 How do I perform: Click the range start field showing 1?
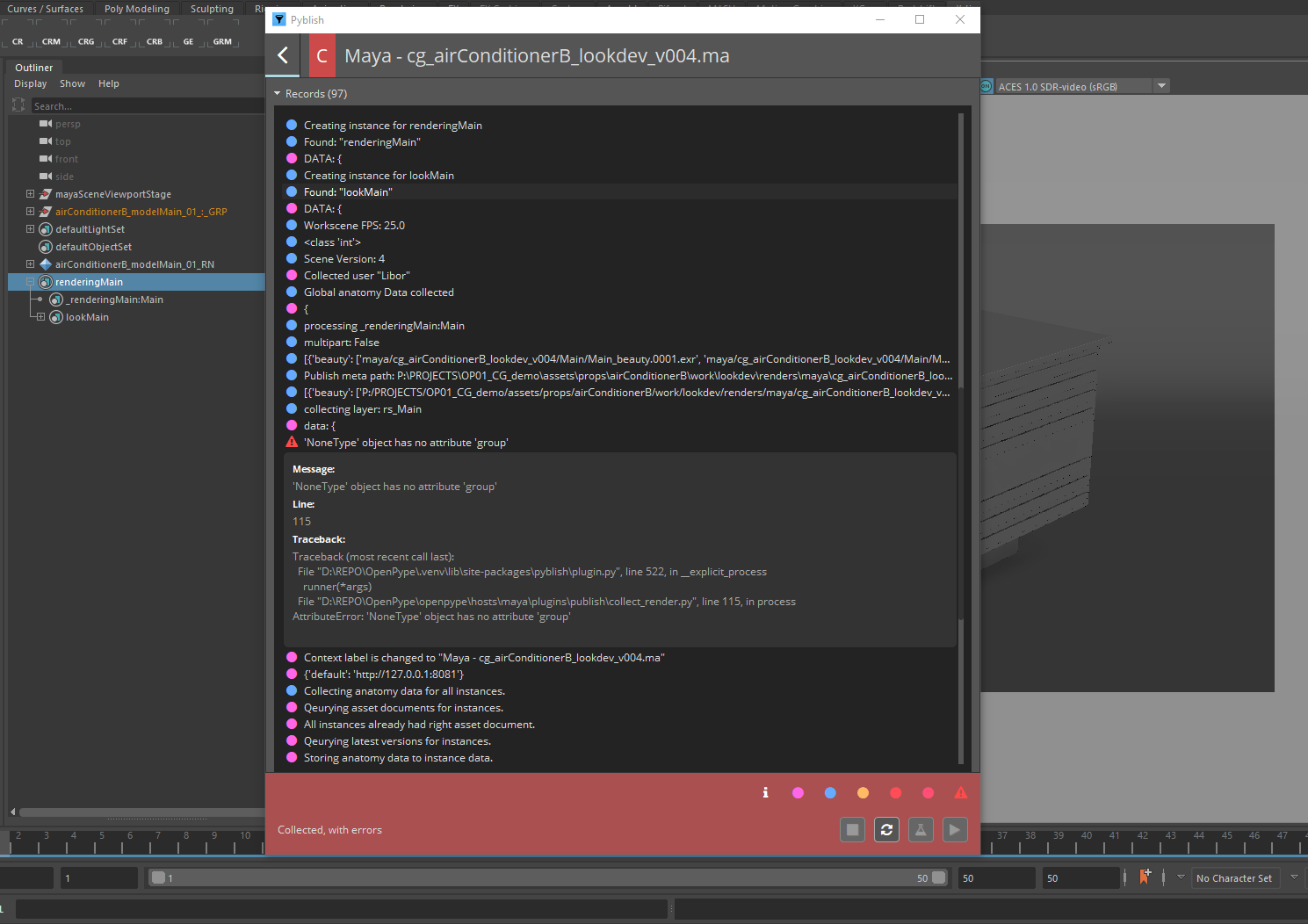(x=99, y=878)
